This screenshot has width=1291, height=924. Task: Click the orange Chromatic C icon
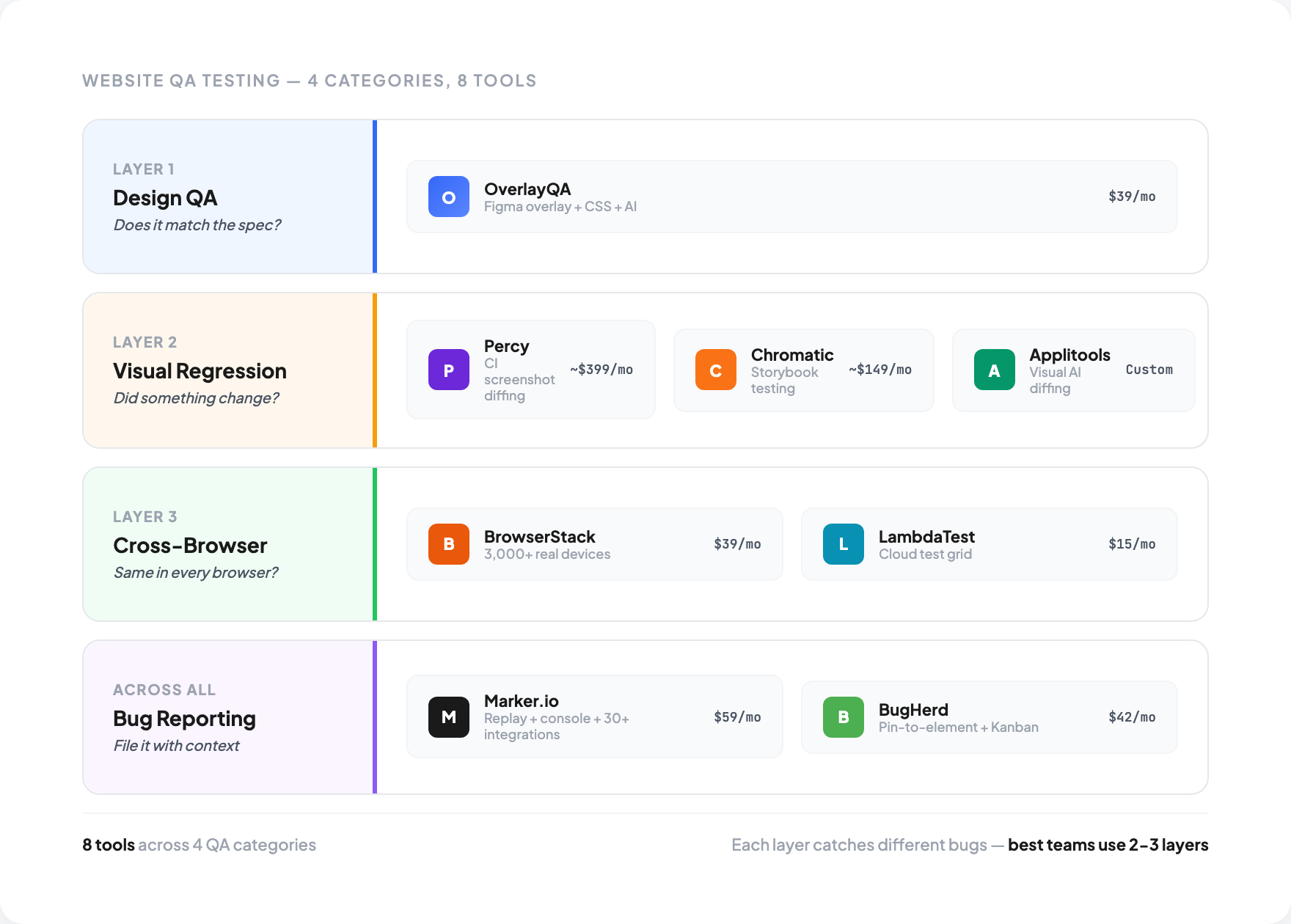[716, 370]
